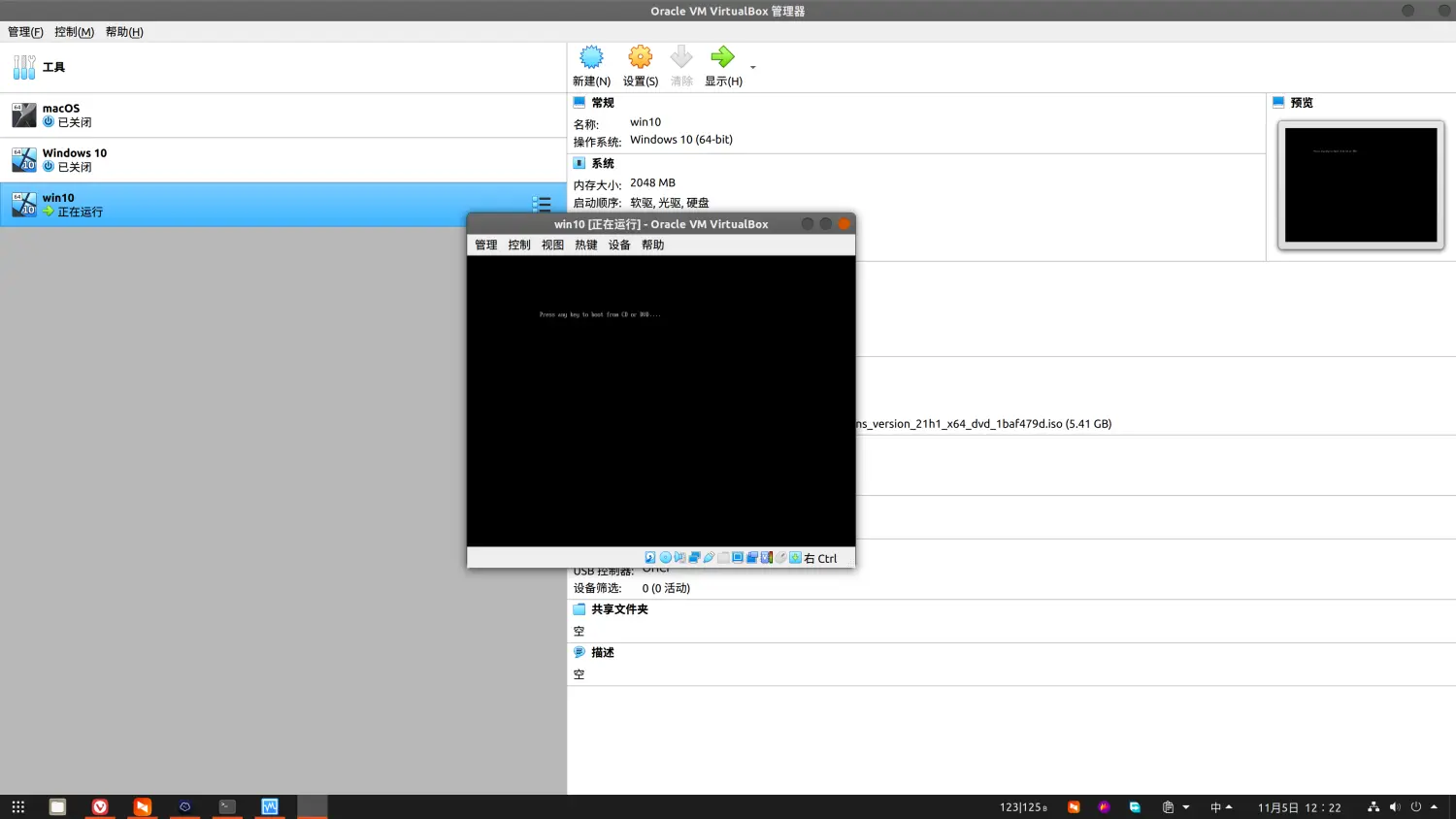Click the hard disk icon in VM status bar
This screenshot has height=819, width=1456.
coord(650,558)
